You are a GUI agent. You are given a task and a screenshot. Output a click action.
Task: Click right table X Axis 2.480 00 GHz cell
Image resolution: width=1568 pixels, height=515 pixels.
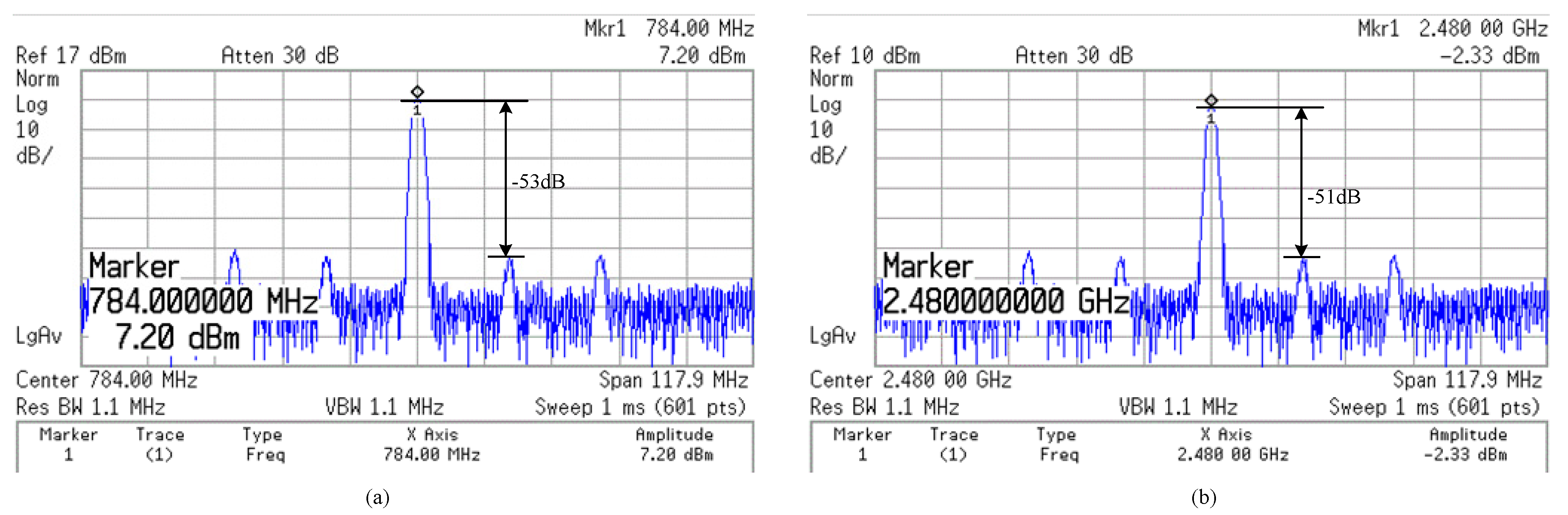coord(1233,454)
